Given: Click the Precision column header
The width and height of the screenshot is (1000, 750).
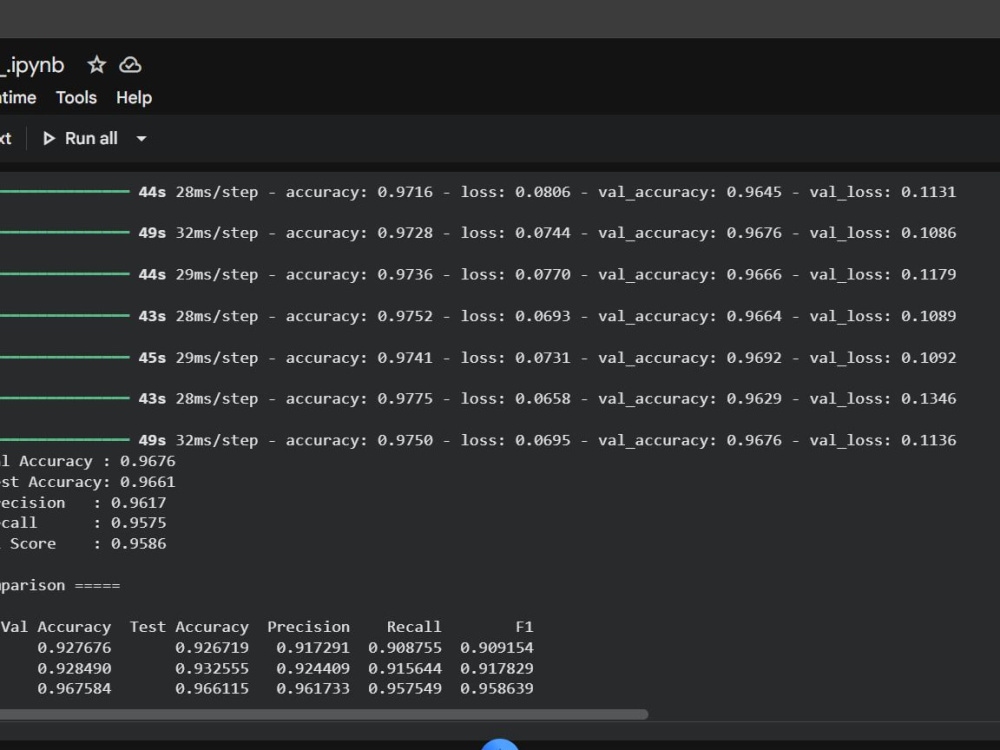Looking at the screenshot, I should click(308, 627).
